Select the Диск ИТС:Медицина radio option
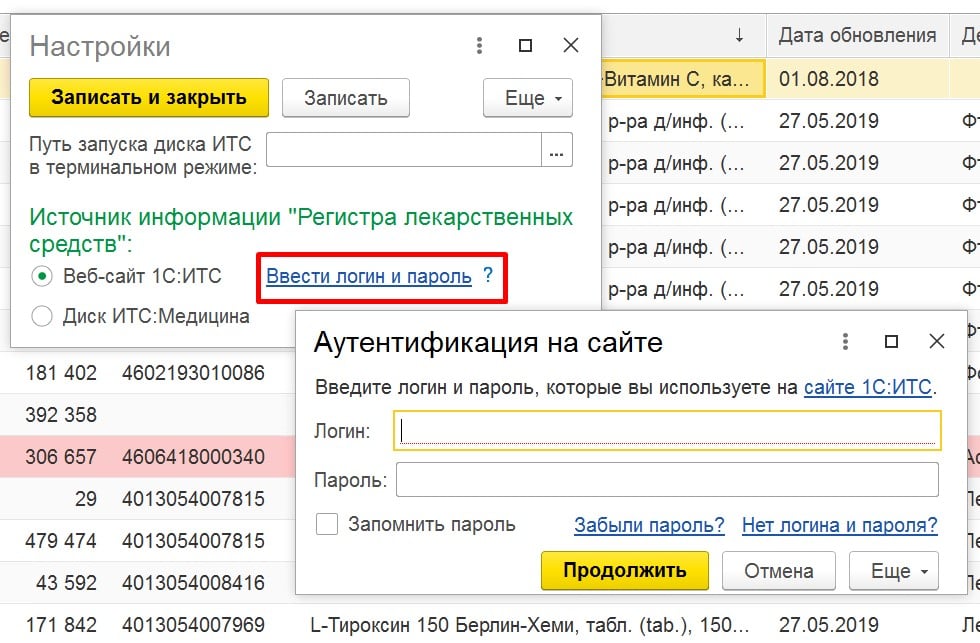Screen dimensions: 980x643 (42, 317)
